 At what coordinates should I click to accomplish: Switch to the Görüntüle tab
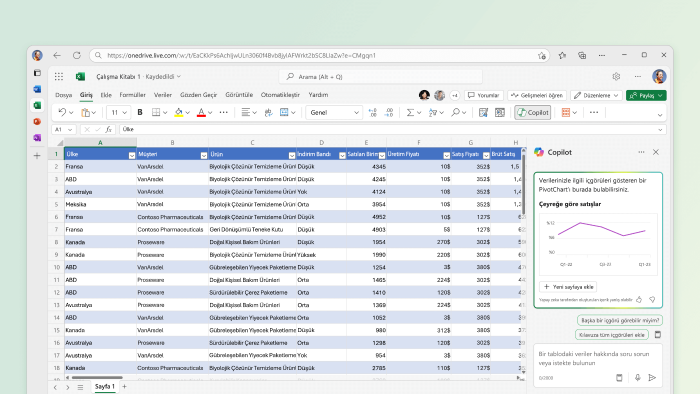(x=239, y=95)
